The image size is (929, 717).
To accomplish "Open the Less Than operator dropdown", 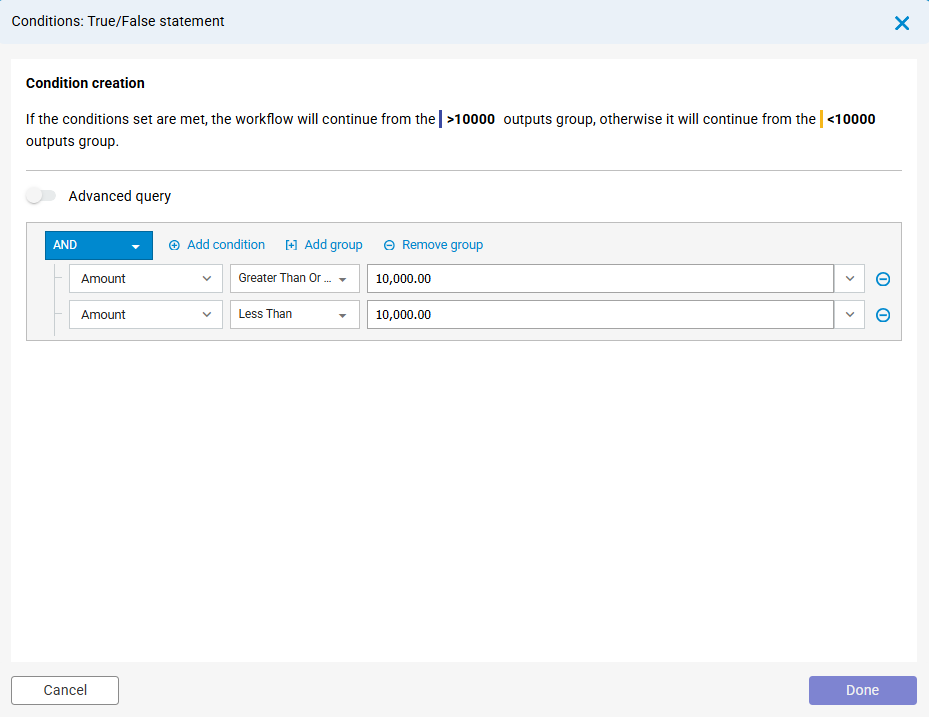I will (x=294, y=314).
